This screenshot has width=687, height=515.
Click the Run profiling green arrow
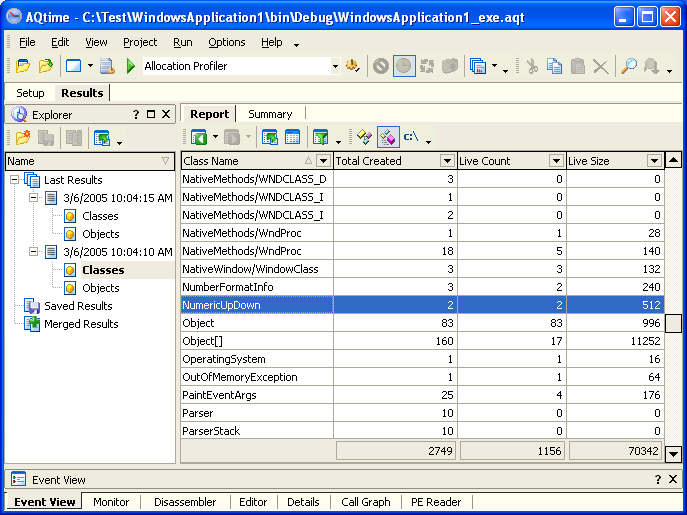(130, 66)
